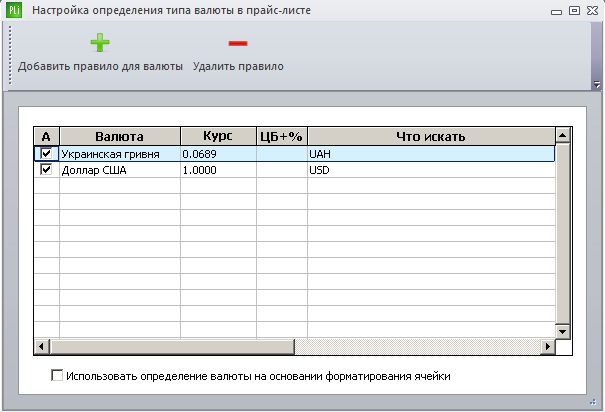Click the red minus delete-rule icon
The image size is (605, 412).
[x=238, y=43]
